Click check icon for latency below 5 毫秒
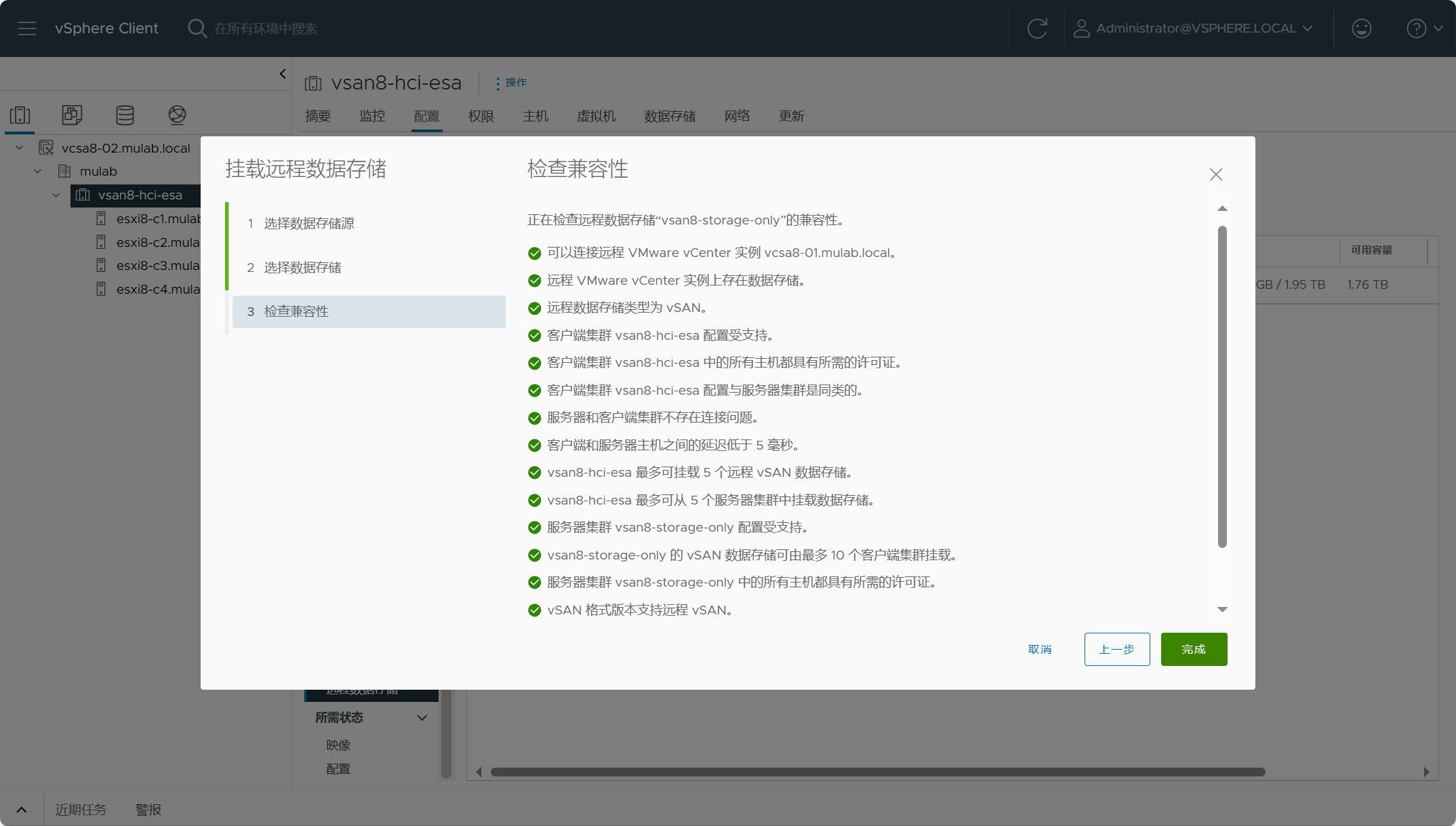Viewport: 1456px width, 826px height. 534,446
